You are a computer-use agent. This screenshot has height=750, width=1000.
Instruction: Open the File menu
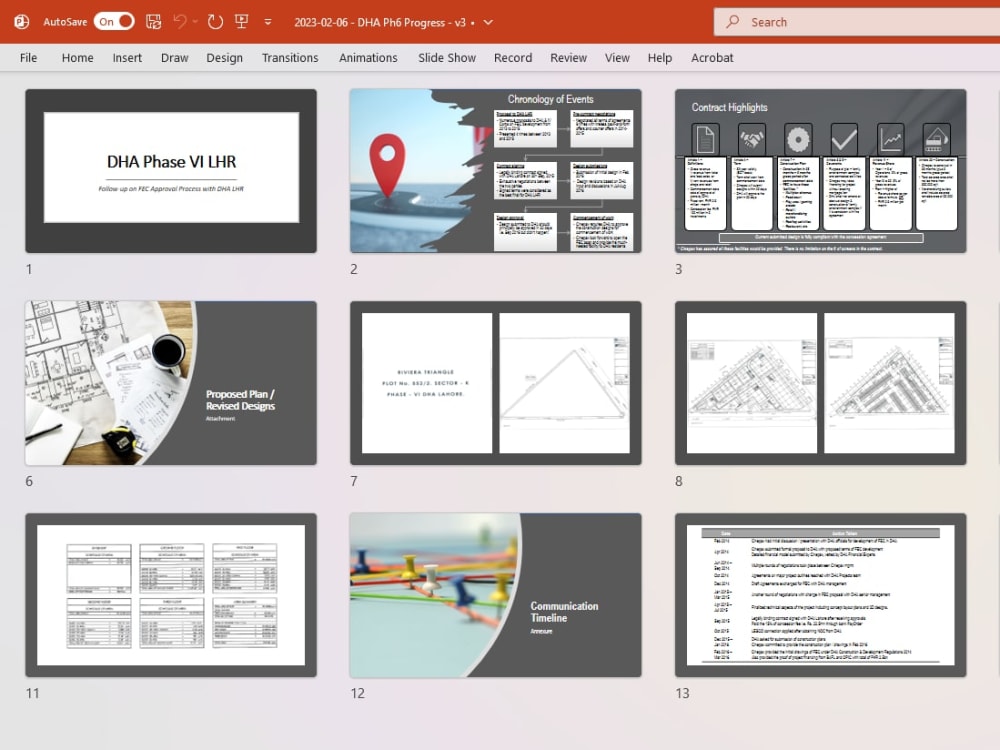click(28, 57)
